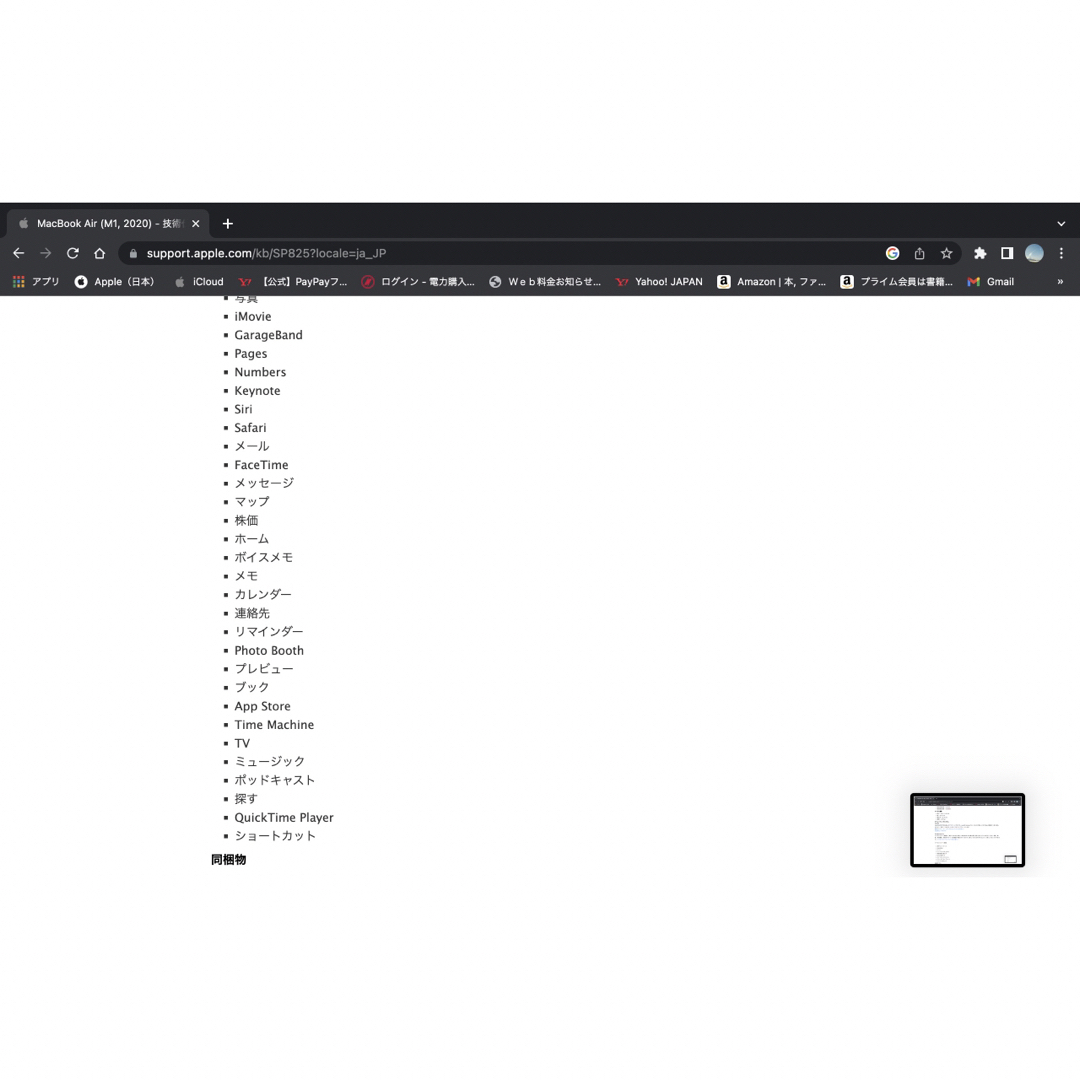
Task: Click the ショートカット list item
Action: coord(275,836)
